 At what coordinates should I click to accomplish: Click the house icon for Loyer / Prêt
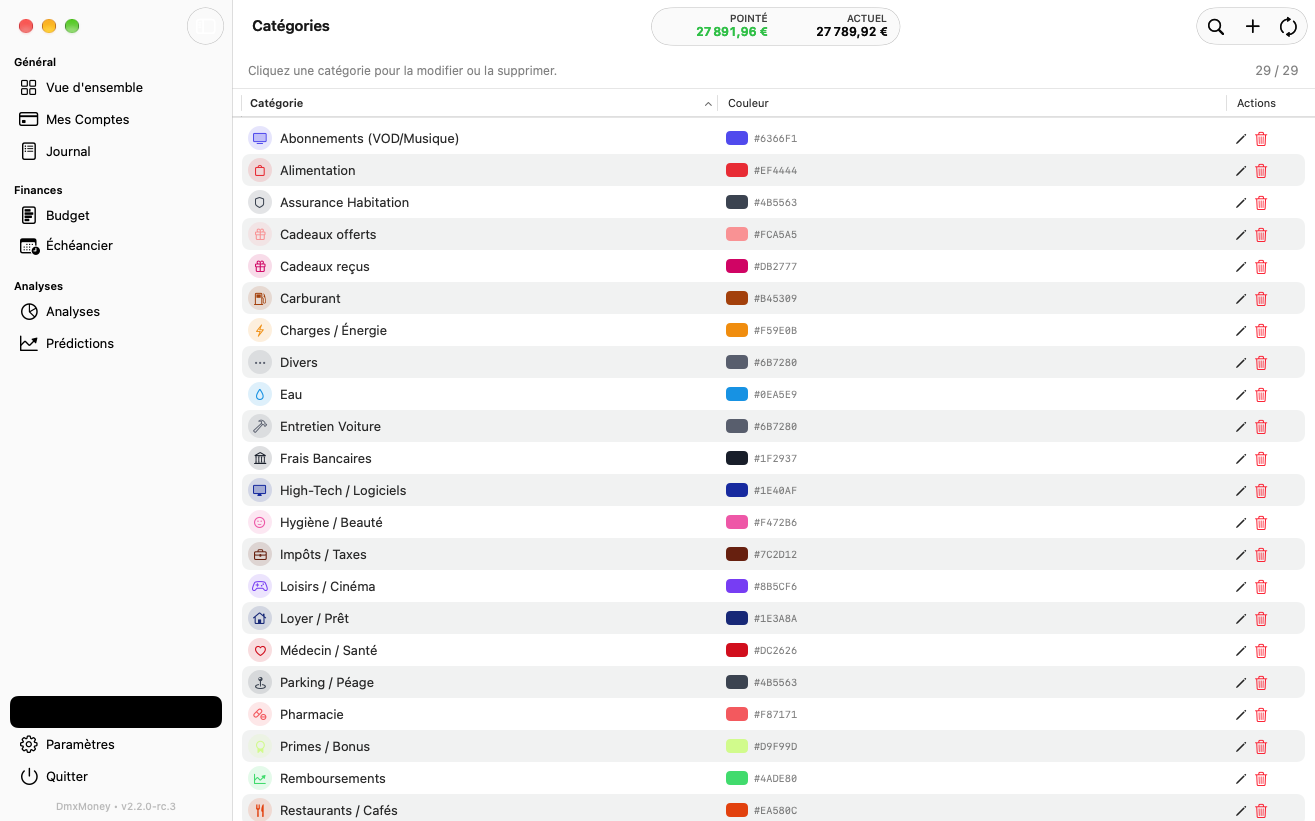click(260, 618)
